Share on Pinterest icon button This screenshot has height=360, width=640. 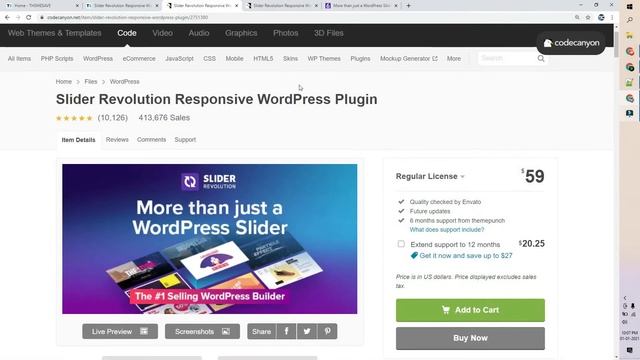point(327,331)
